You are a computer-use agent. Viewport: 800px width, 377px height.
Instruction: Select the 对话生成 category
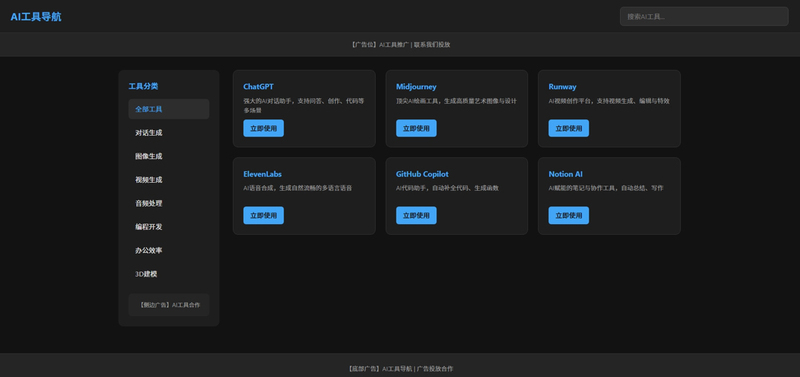click(x=169, y=133)
